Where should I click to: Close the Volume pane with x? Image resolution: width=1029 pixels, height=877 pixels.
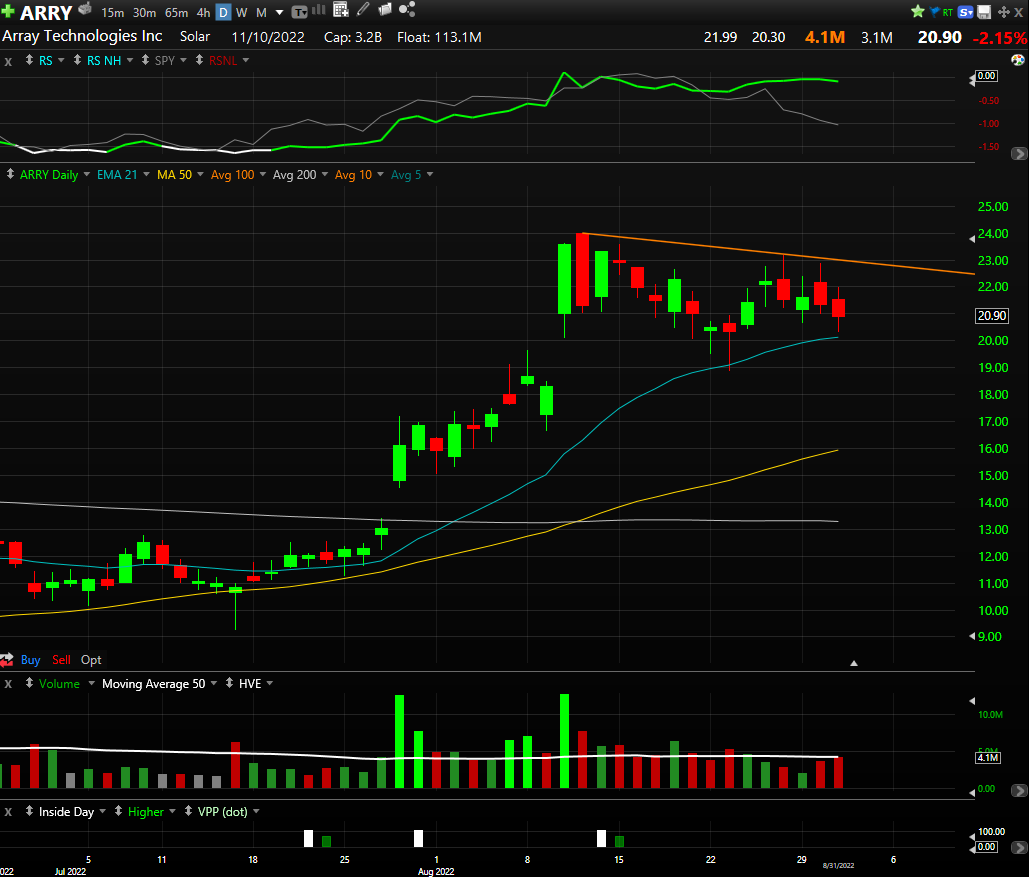point(8,684)
